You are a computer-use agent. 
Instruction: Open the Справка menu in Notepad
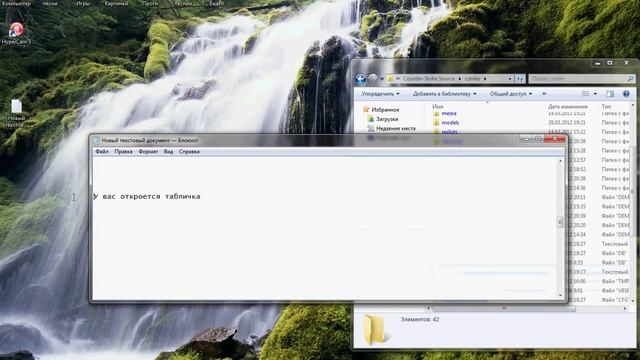[189, 151]
